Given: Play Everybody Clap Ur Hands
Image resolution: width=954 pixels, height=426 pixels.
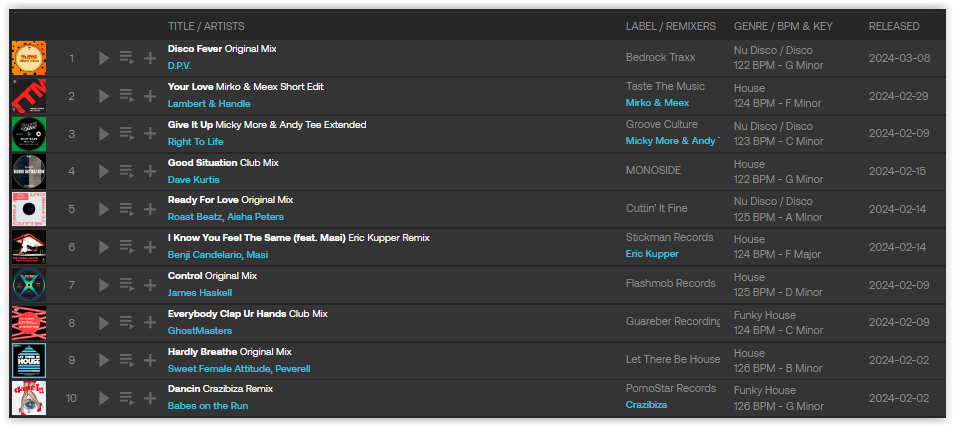Looking at the screenshot, I should [x=104, y=322].
